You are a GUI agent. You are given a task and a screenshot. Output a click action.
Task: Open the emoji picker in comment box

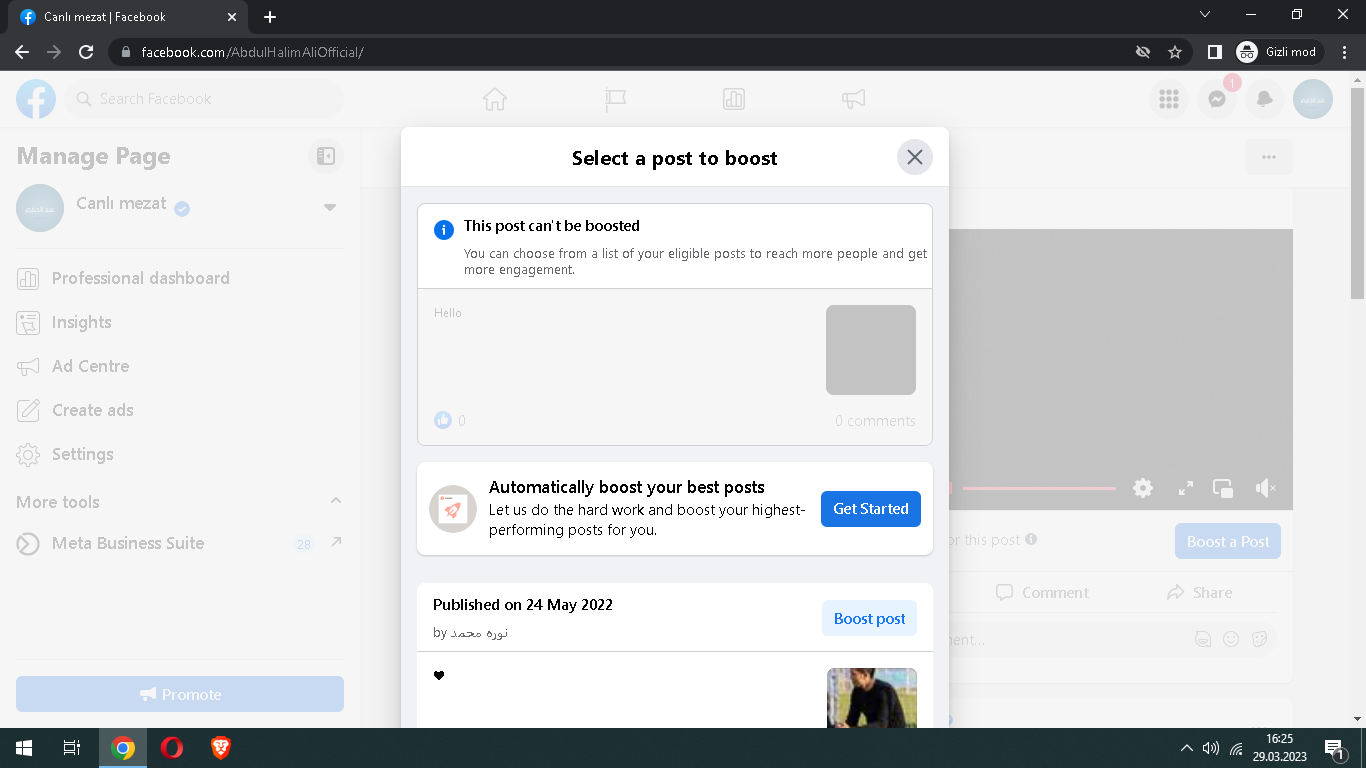point(1231,638)
